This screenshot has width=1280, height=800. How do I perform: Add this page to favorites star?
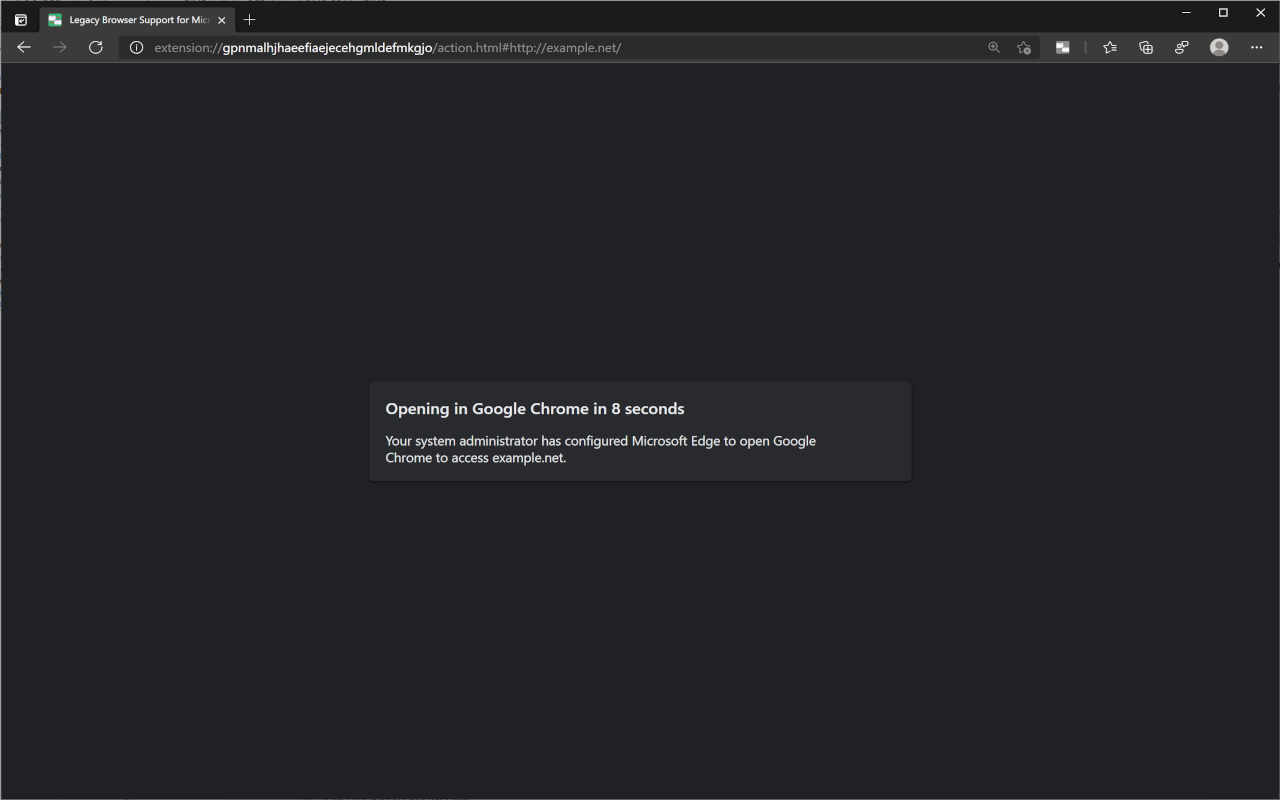click(1024, 47)
